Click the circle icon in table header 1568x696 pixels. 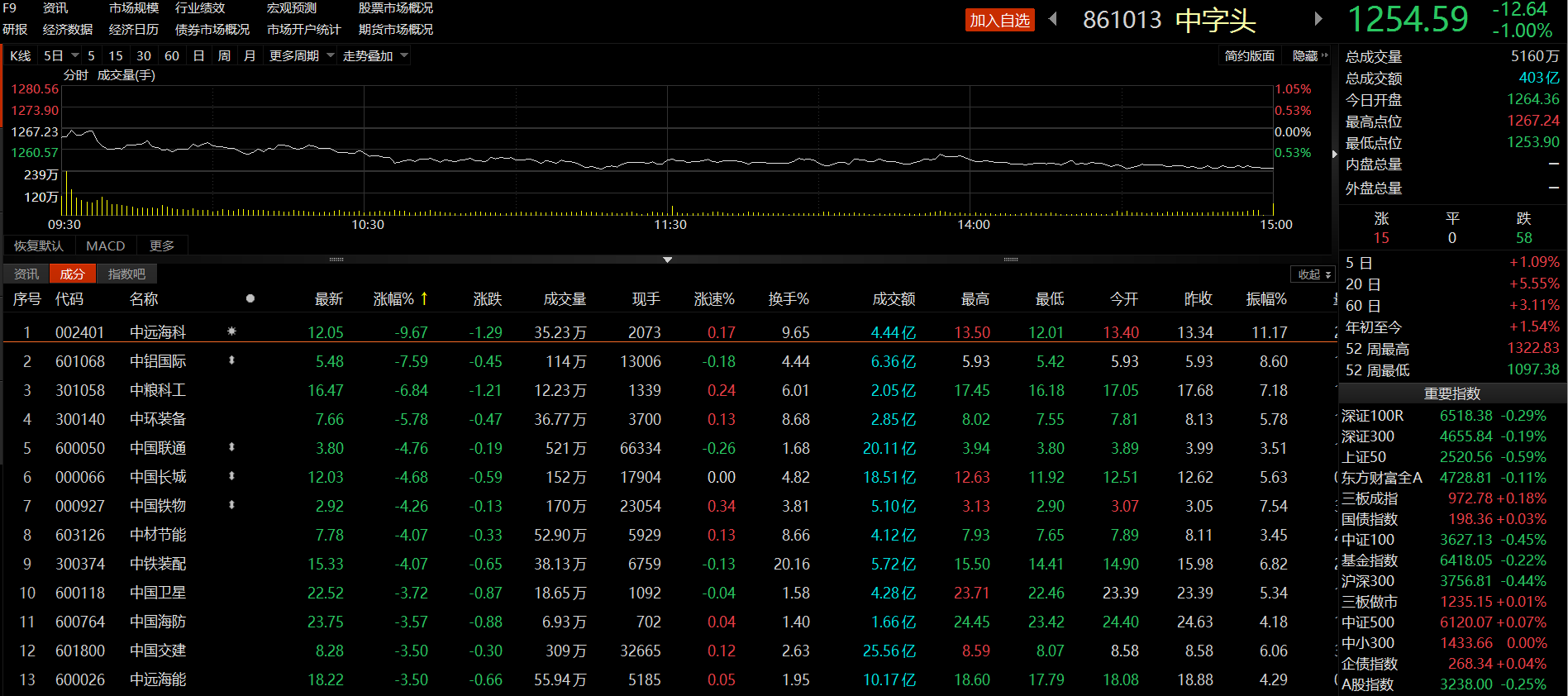(250, 298)
